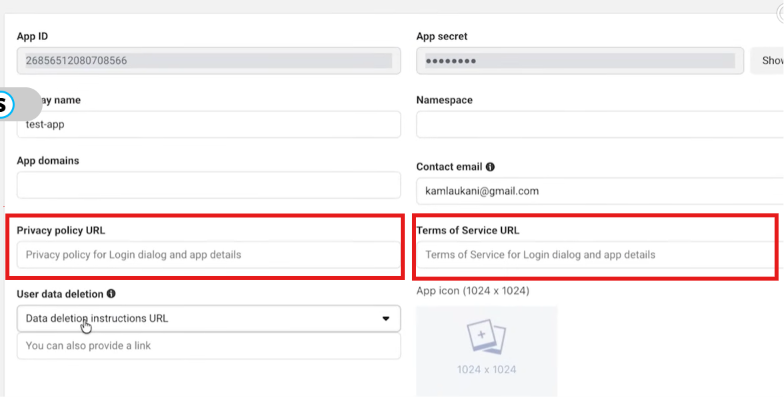
Task: Edit the Display name field test-app
Action: click(x=208, y=124)
